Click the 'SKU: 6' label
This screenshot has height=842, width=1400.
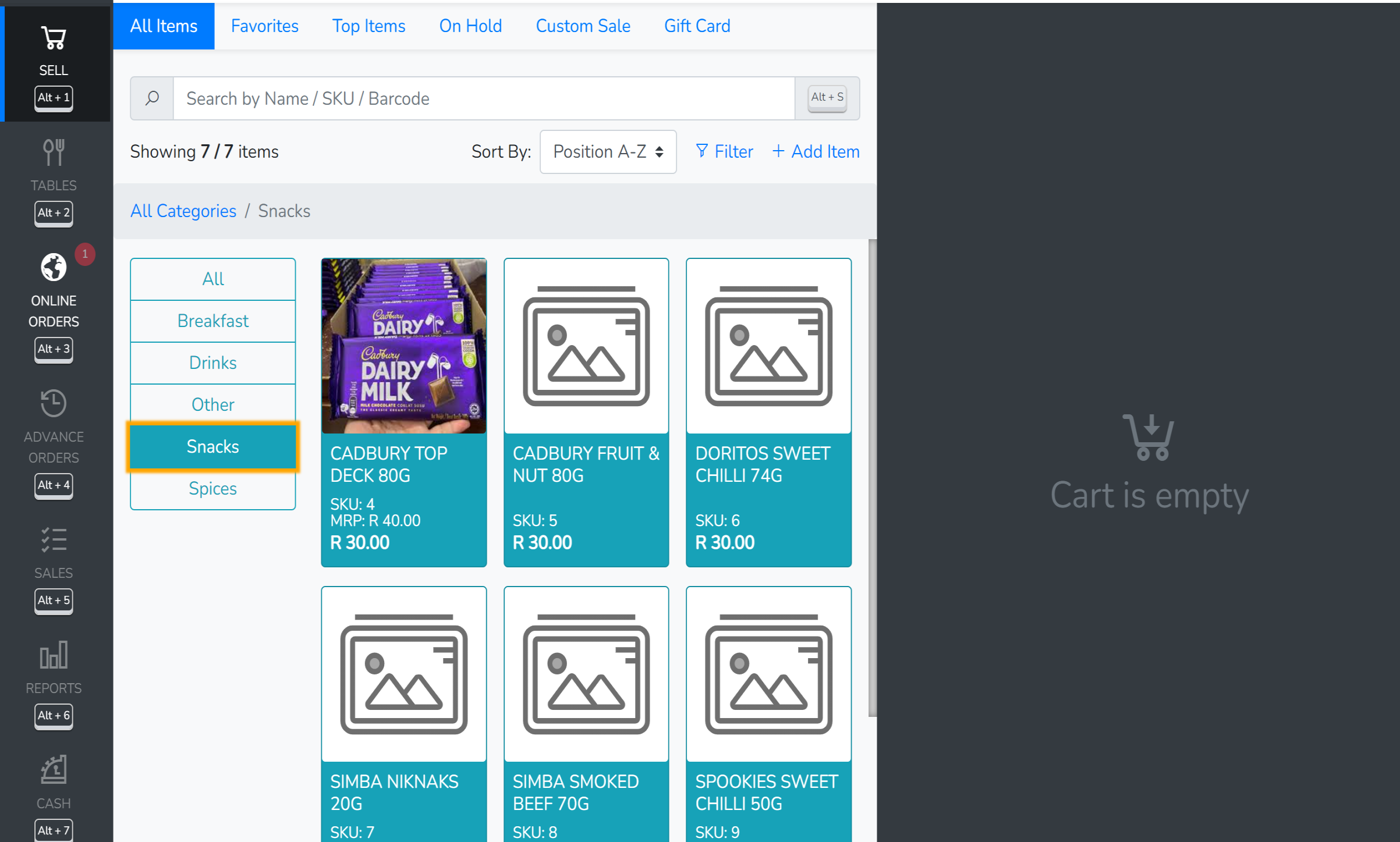[717, 520]
